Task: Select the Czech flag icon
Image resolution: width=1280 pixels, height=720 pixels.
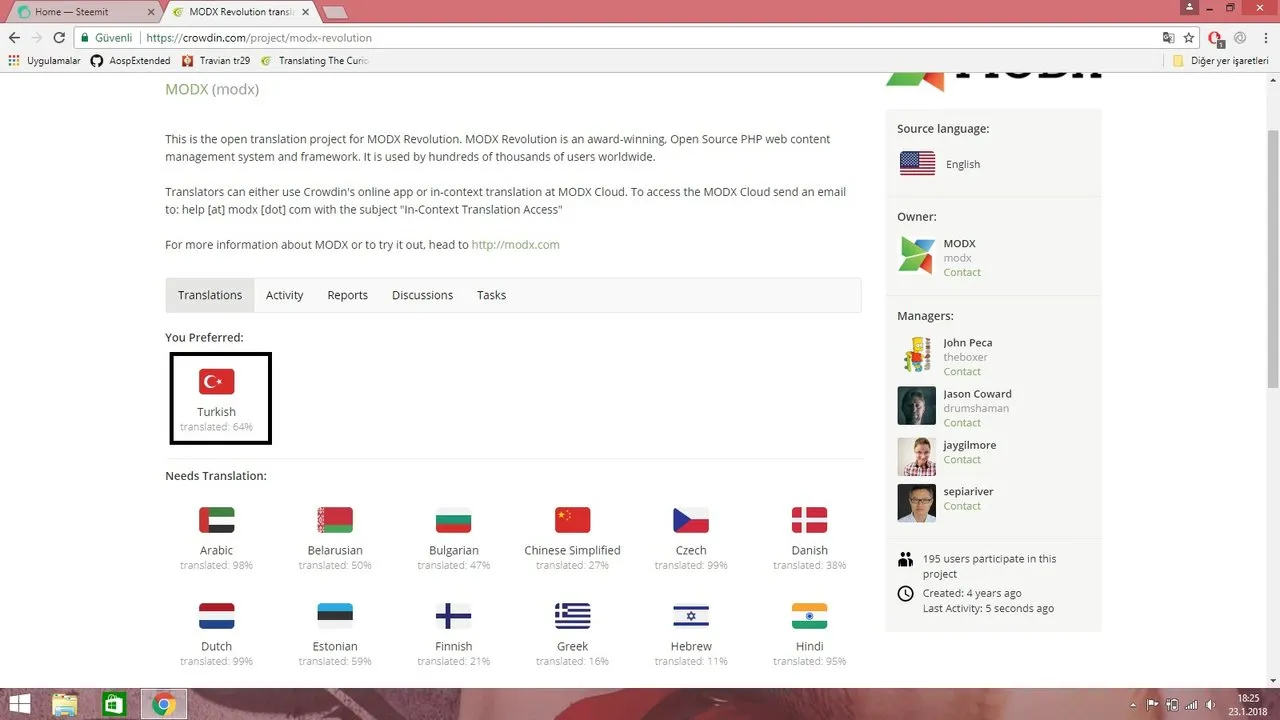Action: click(x=691, y=520)
